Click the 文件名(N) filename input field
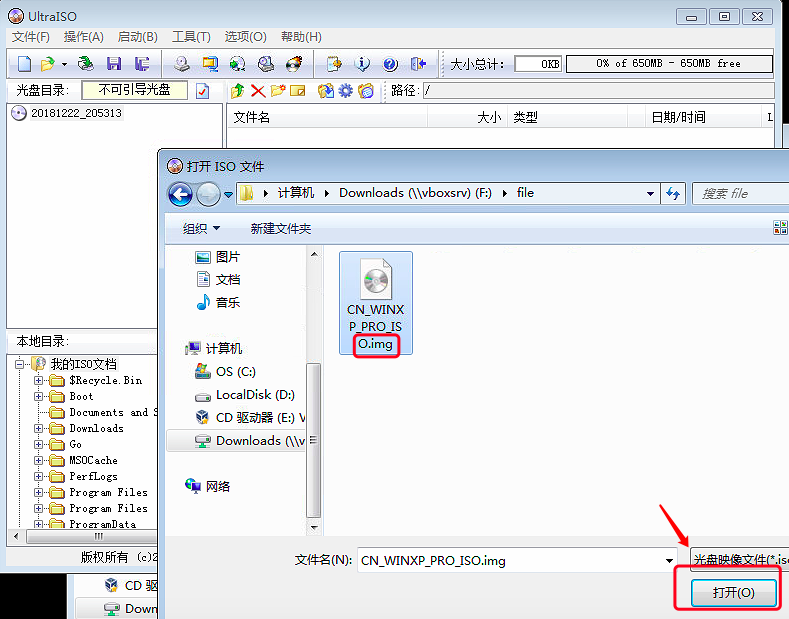Image resolution: width=789 pixels, height=619 pixels. tap(510, 560)
